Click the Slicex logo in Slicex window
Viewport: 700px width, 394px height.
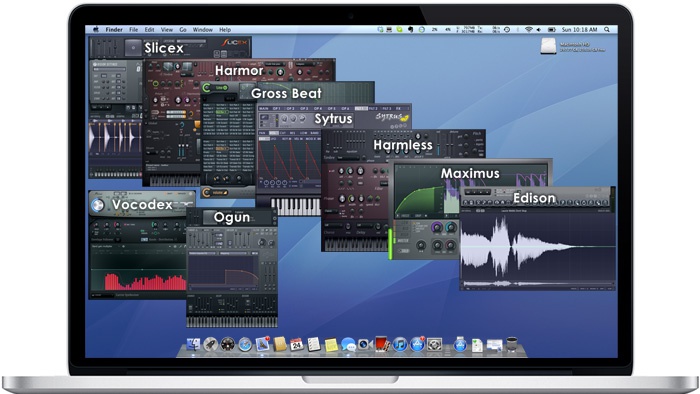coord(234,43)
